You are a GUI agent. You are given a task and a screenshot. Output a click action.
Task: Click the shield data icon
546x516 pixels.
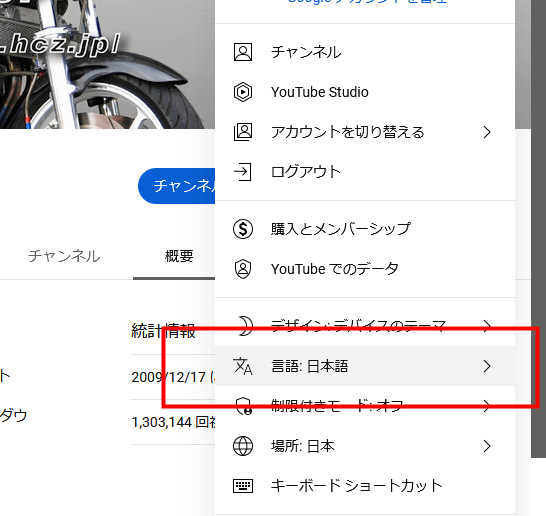[243, 269]
